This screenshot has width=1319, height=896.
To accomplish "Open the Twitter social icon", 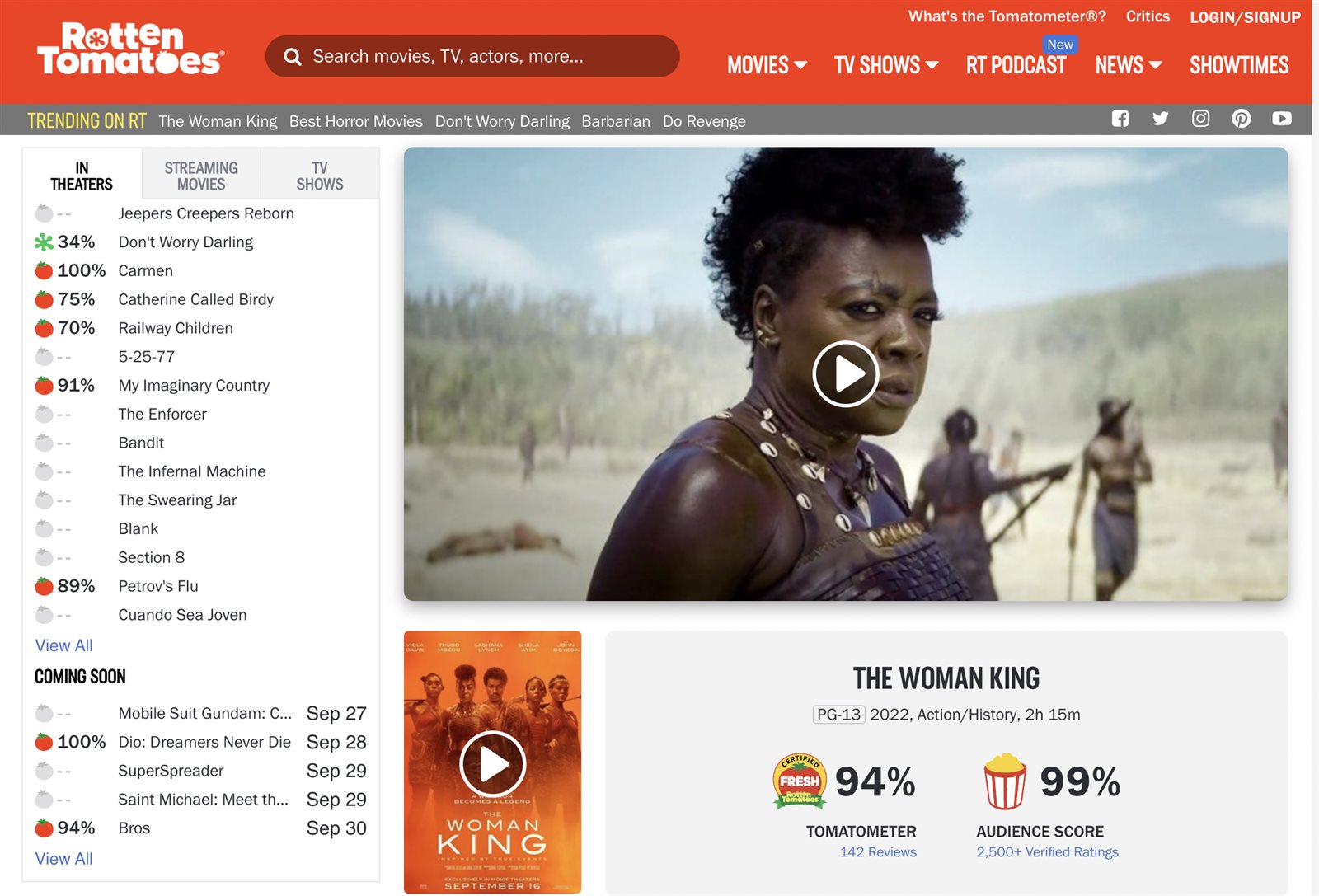I will [1160, 119].
